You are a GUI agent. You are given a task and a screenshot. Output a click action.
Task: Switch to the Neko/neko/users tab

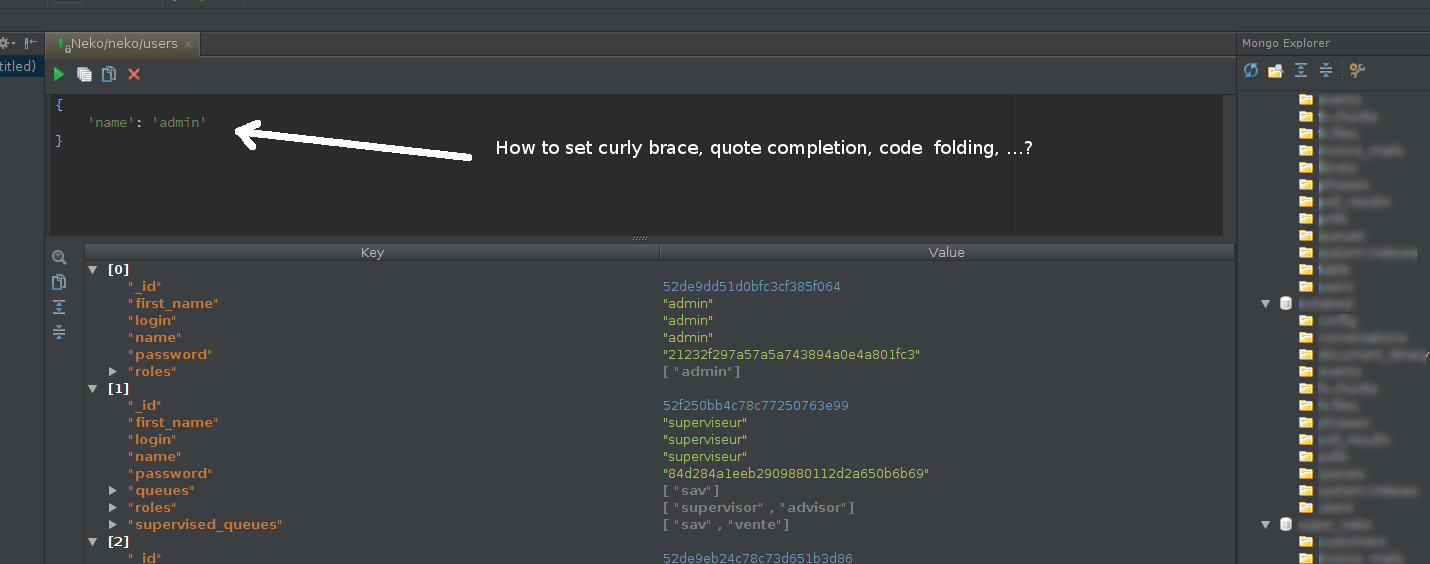click(124, 44)
